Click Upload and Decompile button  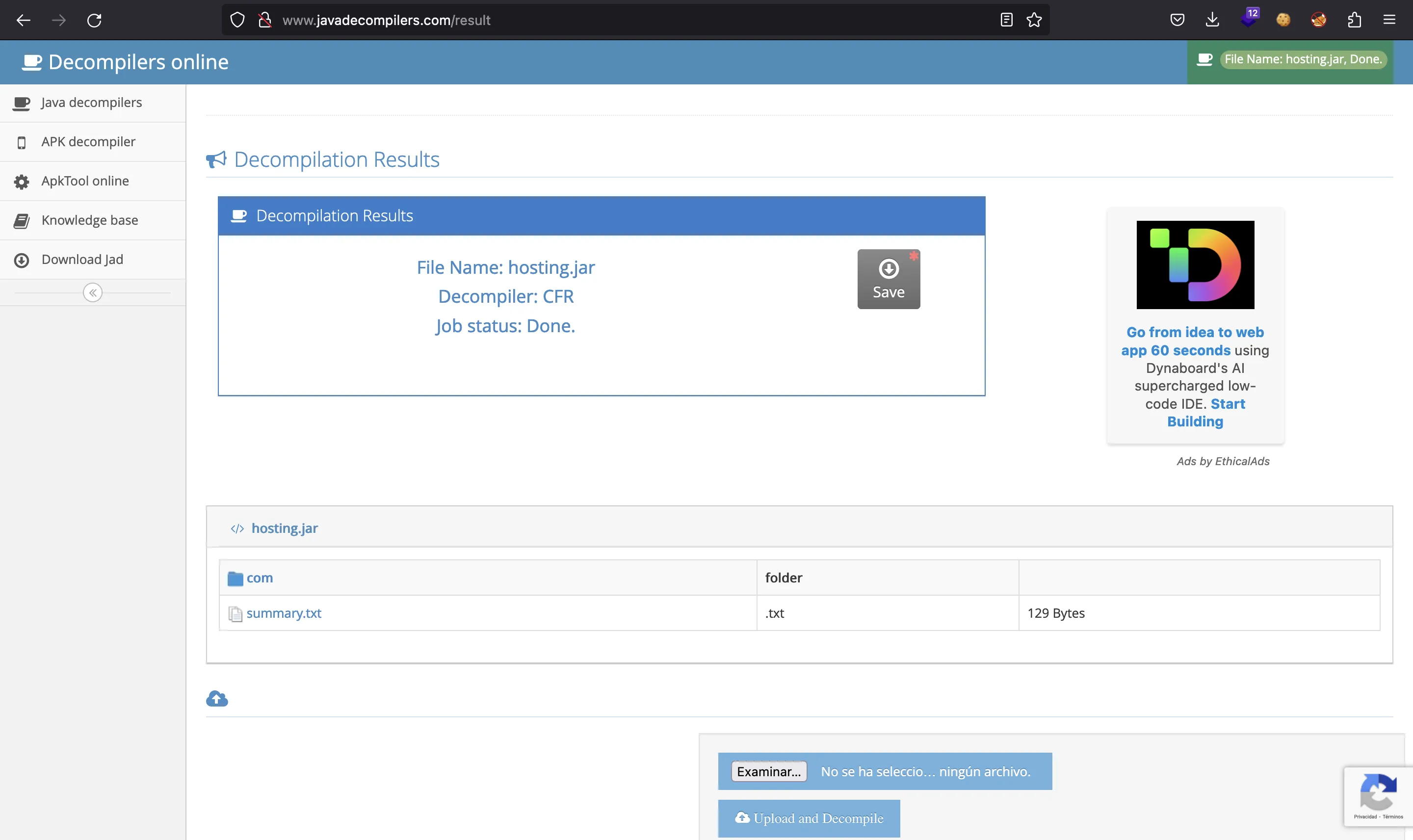pyautogui.click(x=809, y=818)
